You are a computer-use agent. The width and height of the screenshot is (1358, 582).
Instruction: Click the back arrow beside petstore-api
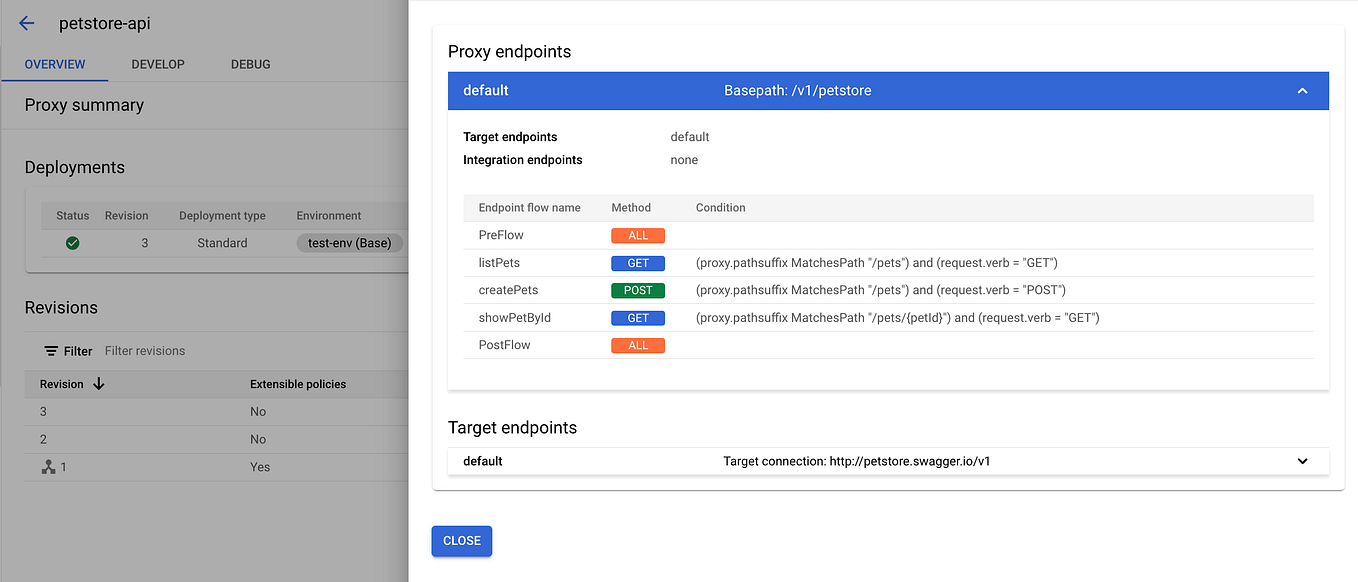pos(25,23)
